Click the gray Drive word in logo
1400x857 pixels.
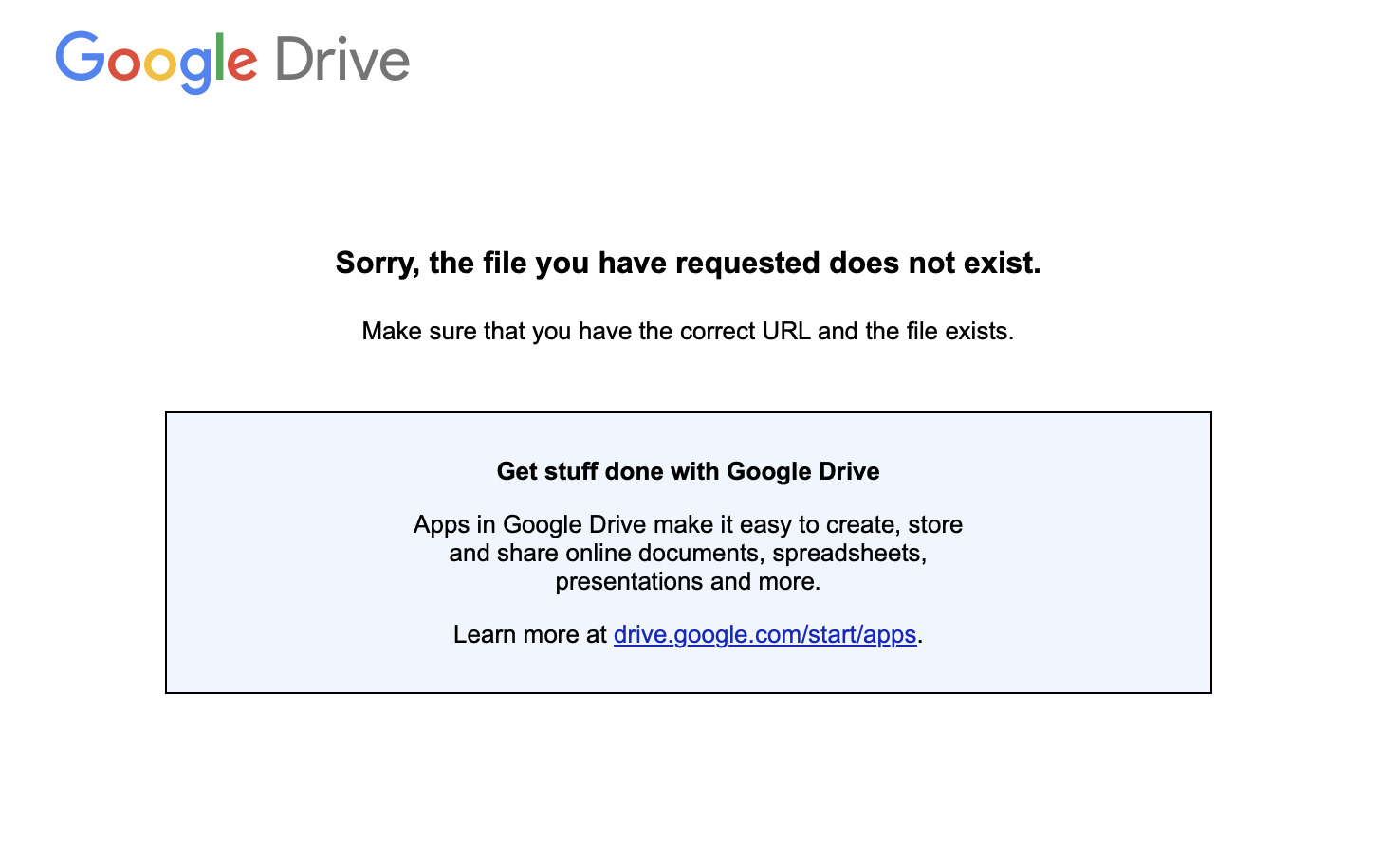342,59
